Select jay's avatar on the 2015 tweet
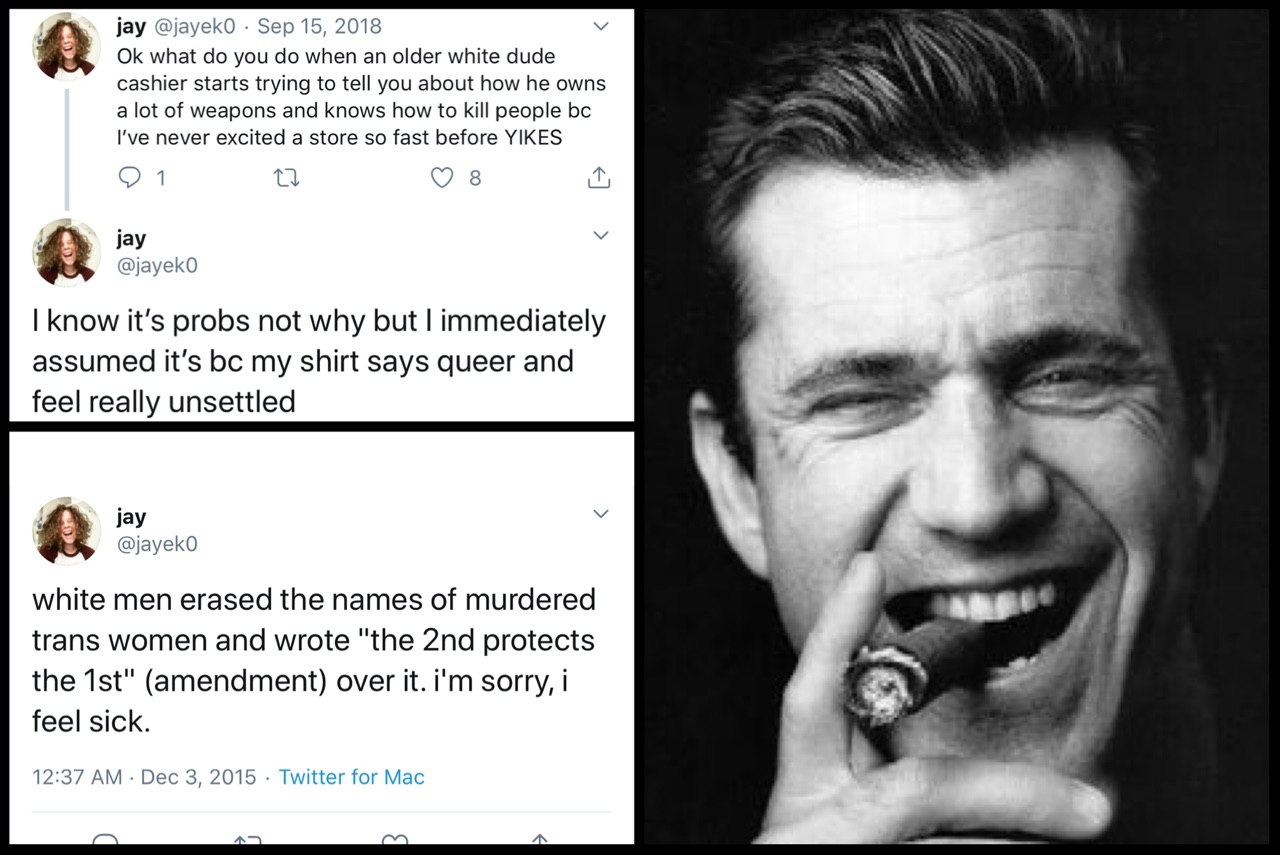This screenshot has width=1280, height=855. pyautogui.click(x=67, y=530)
